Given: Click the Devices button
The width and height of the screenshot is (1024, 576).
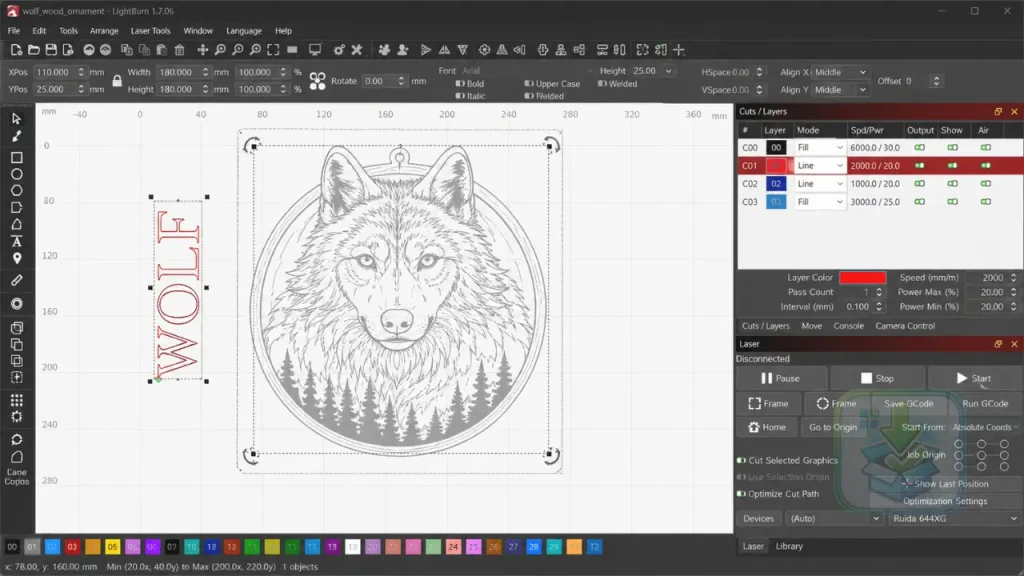Looking at the screenshot, I should coord(758,519).
